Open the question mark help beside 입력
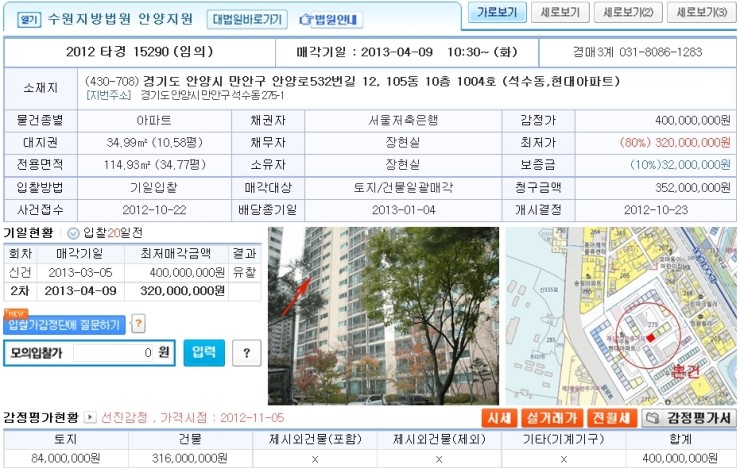740x472 pixels. (246, 353)
